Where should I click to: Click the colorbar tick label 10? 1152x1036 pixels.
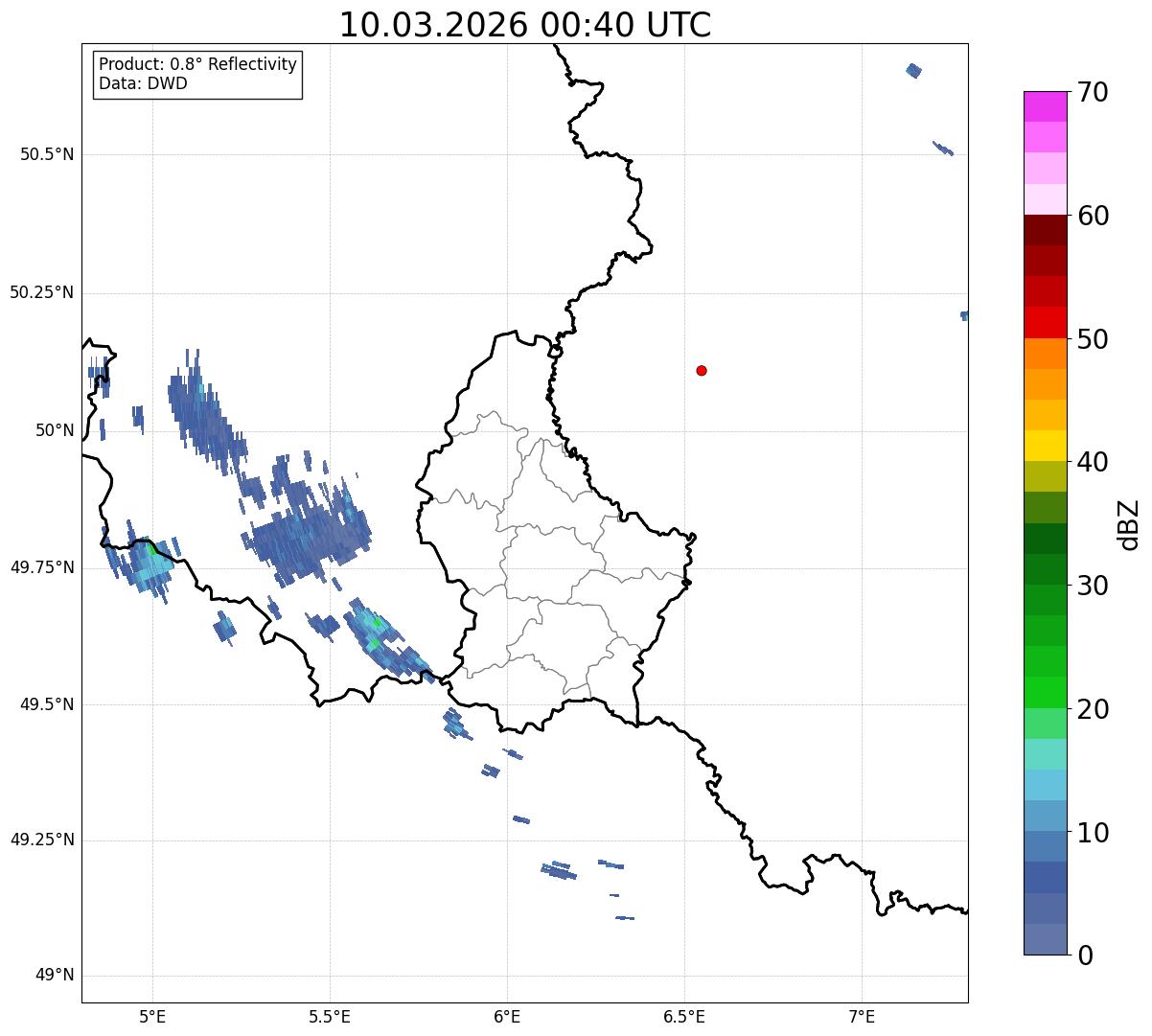[x=1093, y=833]
